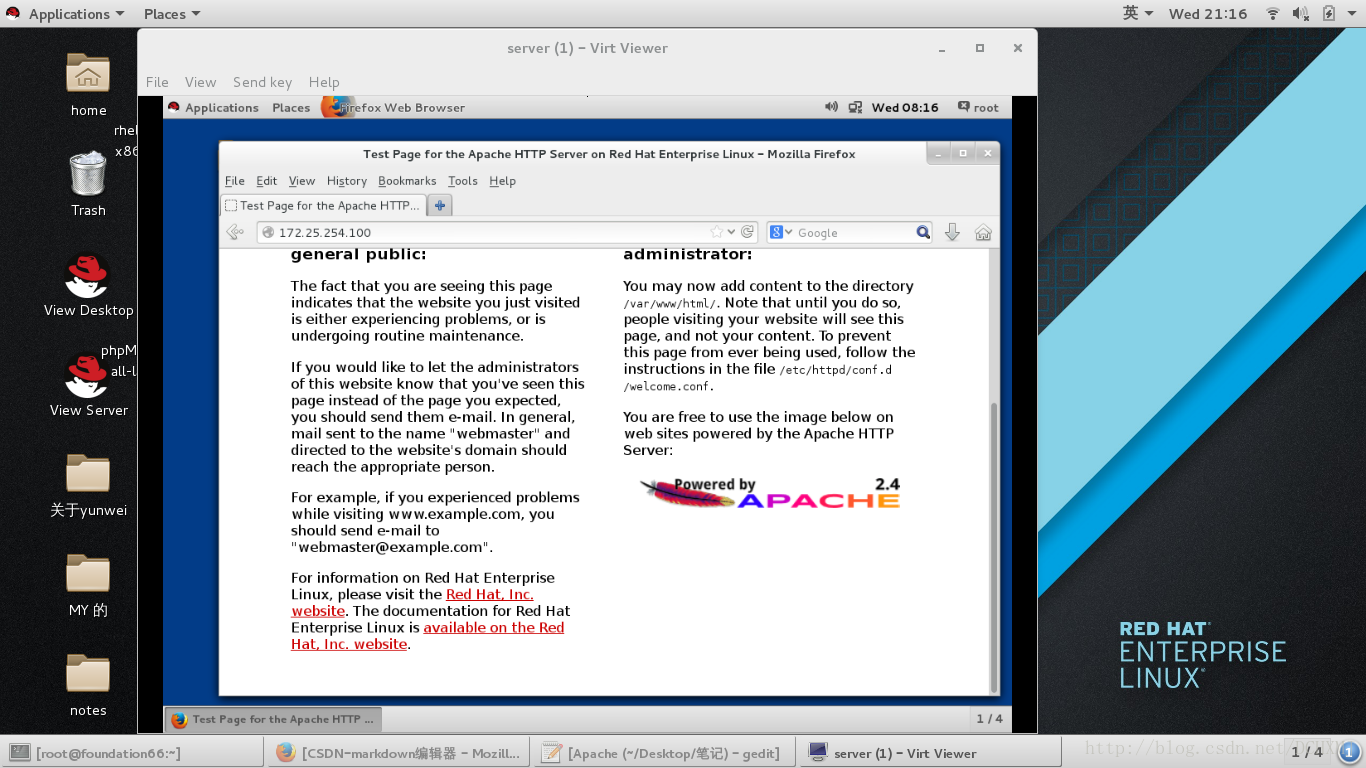The width and height of the screenshot is (1366, 768).
Task: Open Firefox Bookmarks menu
Action: tap(407, 181)
